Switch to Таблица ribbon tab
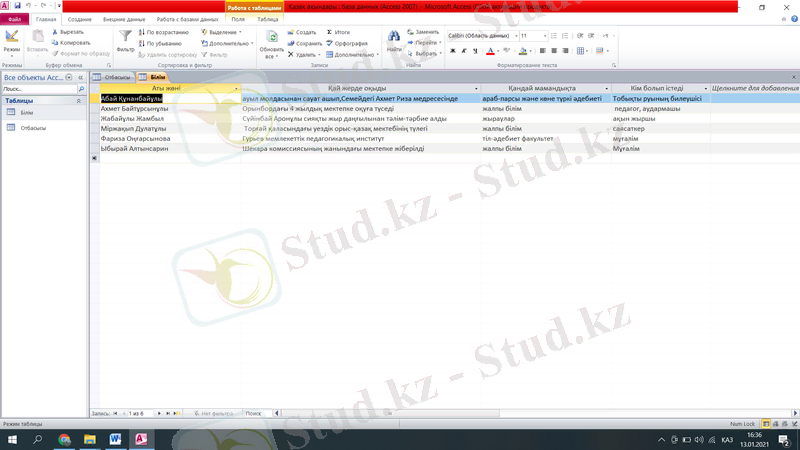 (267, 19)
